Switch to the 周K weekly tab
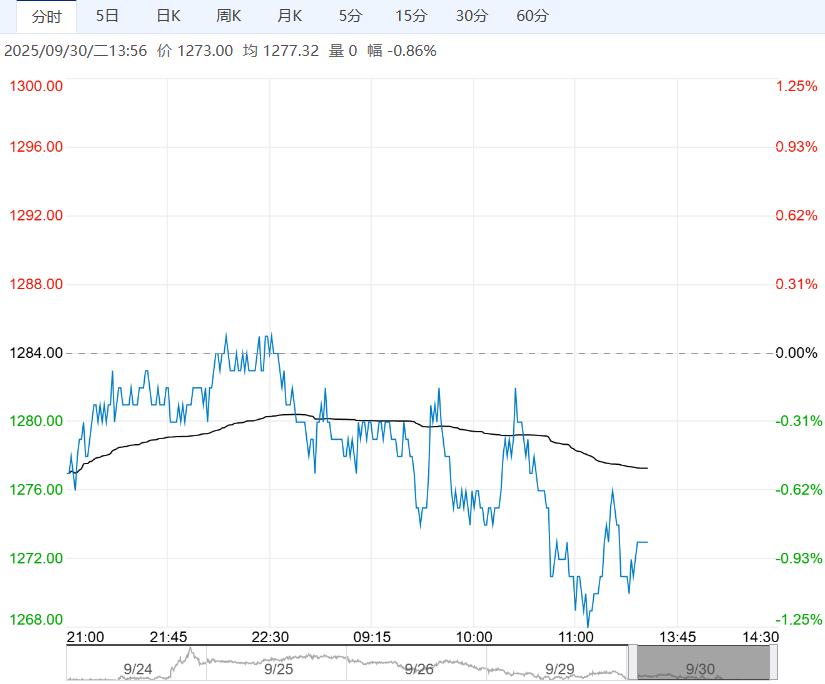This screenshot has height=684, width=825. [x=229, y=16]
